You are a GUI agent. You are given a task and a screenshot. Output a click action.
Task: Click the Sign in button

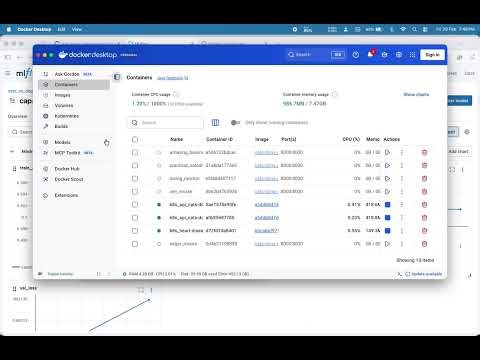click(432, 55)
